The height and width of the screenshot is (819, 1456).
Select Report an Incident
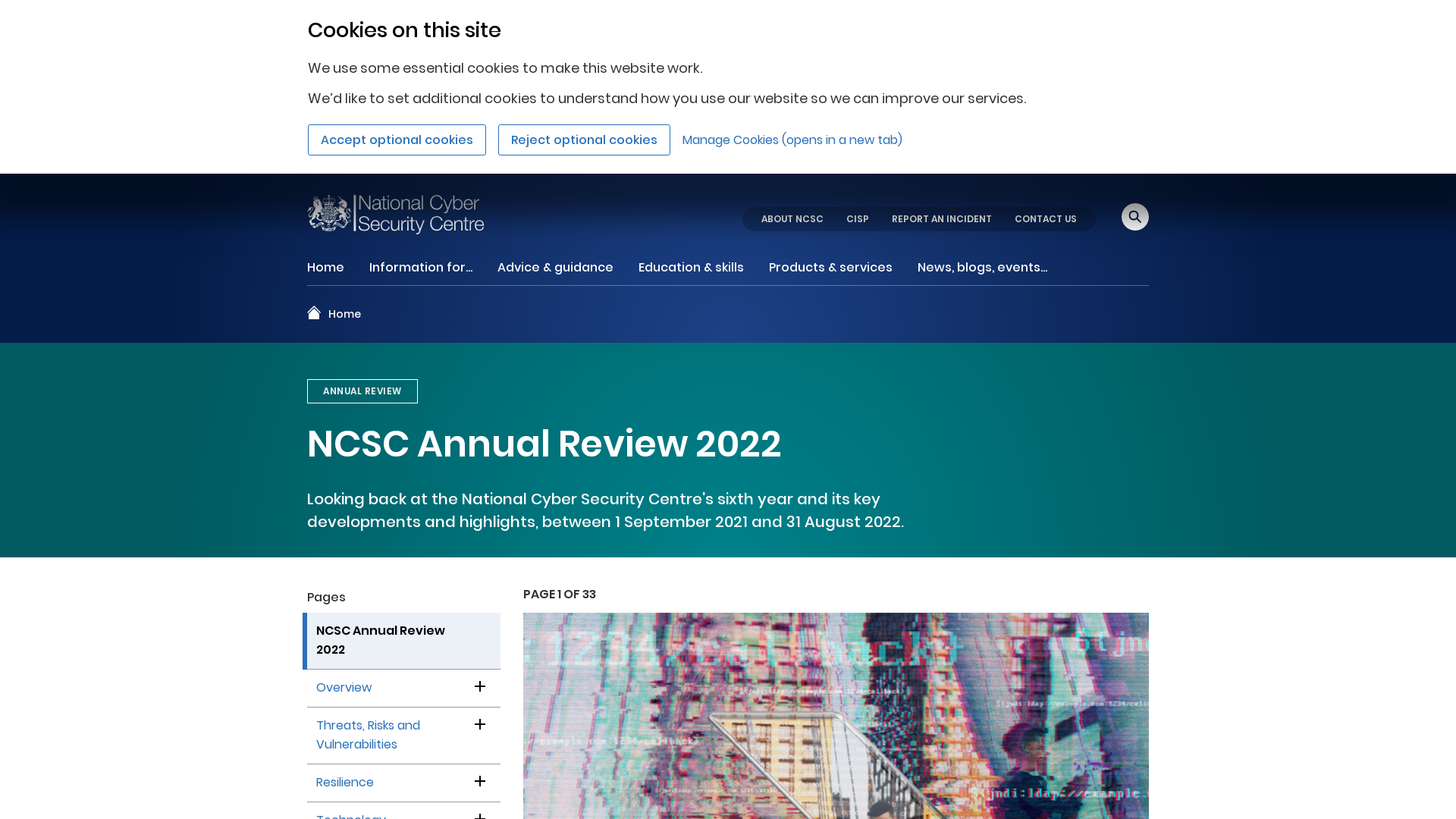941,219
